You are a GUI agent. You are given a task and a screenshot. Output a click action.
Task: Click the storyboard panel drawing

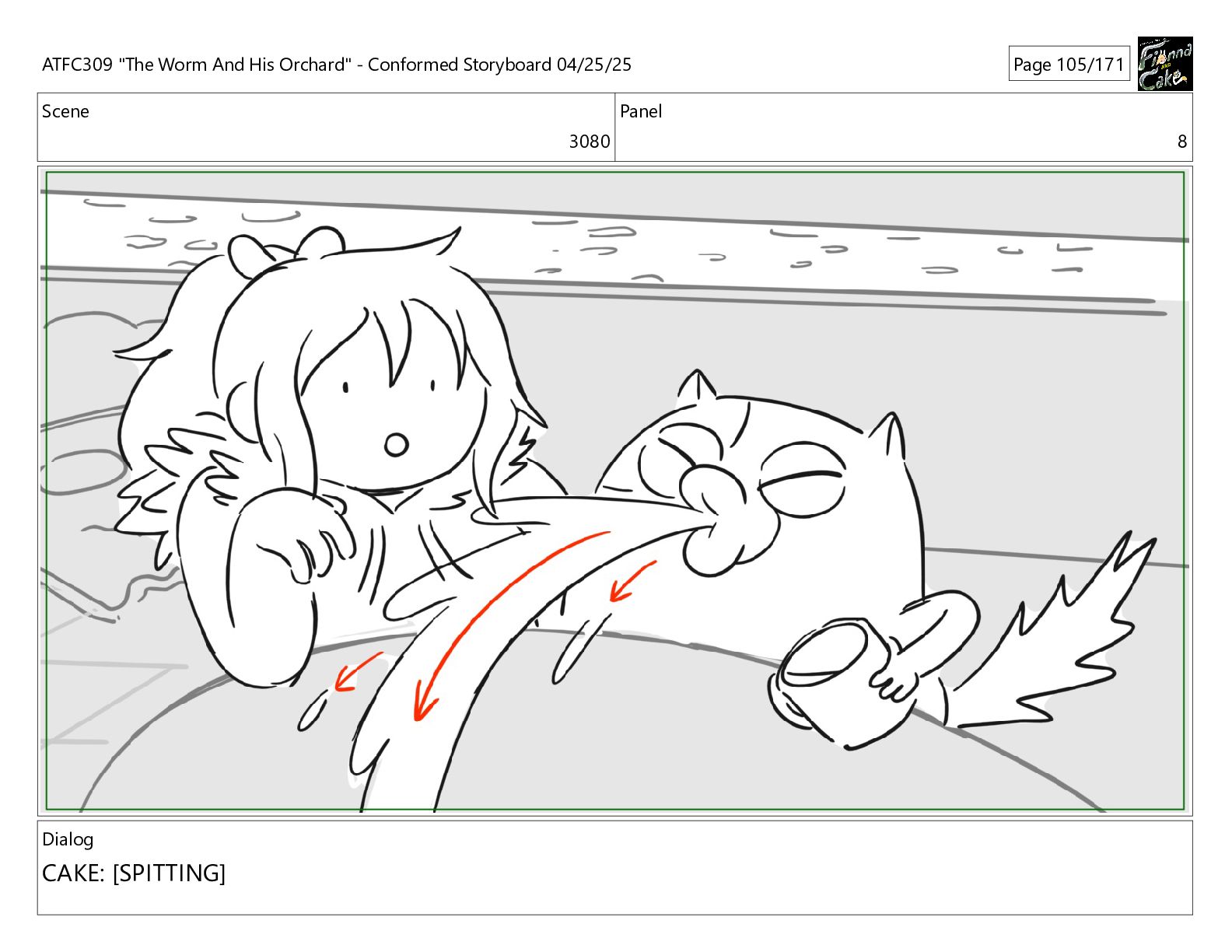pos(615,491)
